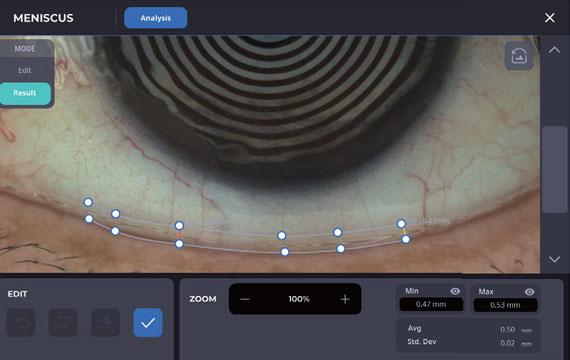Click the down chevron beside the image
570x360 pixels.
[554, 259]
